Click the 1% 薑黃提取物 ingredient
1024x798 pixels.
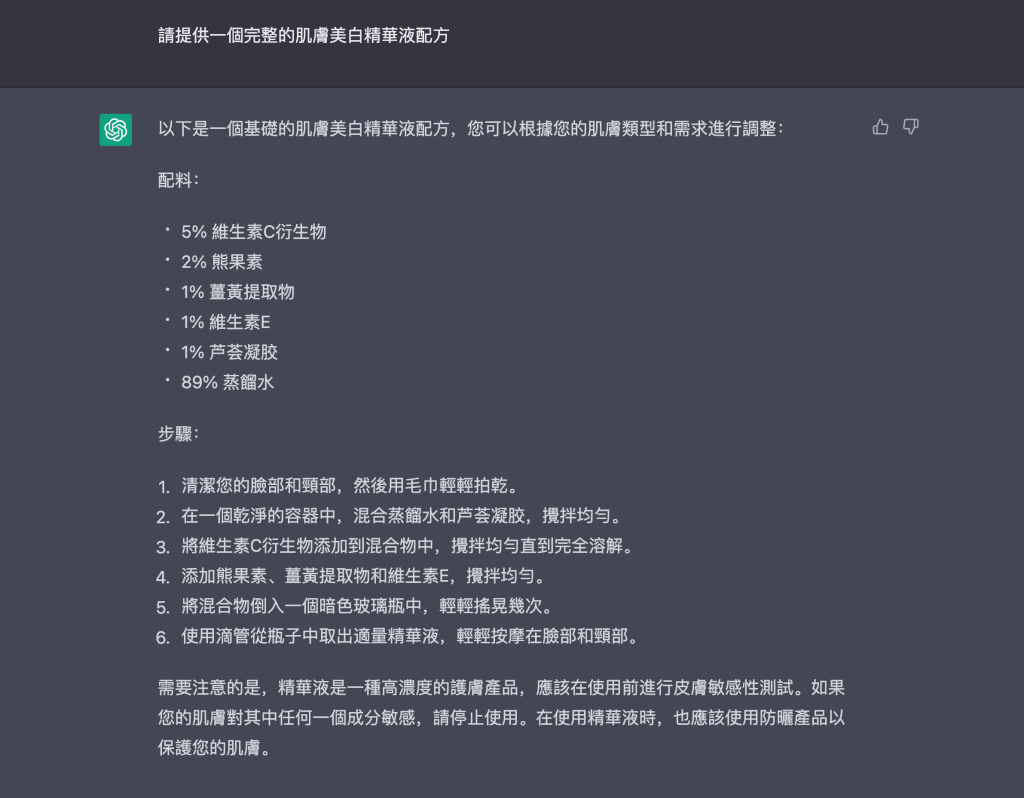click(238, 292)
